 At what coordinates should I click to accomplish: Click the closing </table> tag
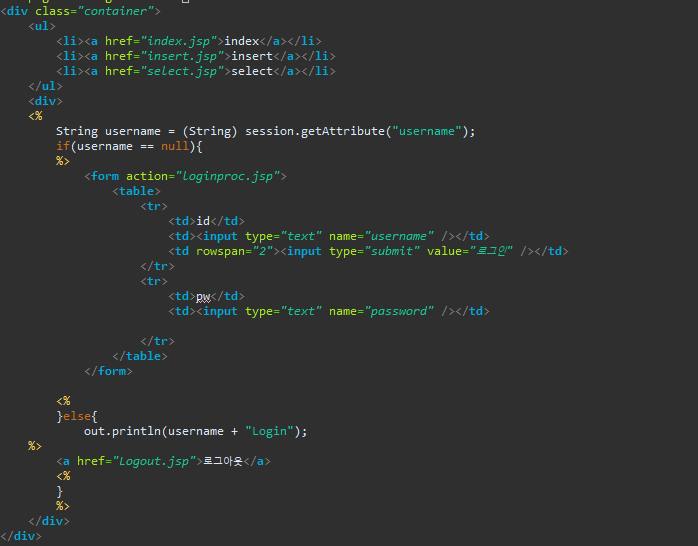coord(140,356)
